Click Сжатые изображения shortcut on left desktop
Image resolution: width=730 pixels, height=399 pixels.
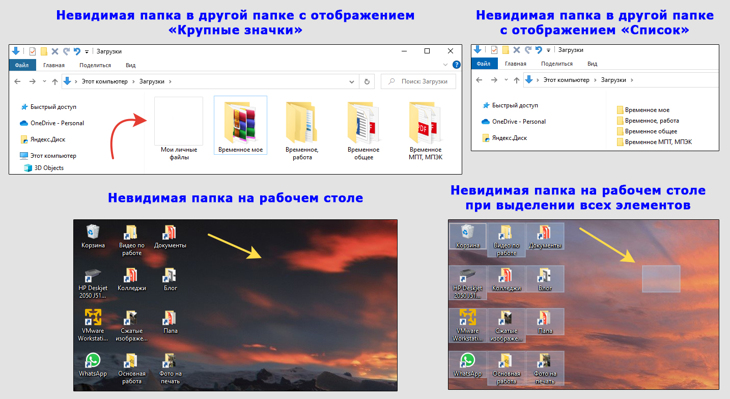coord(131,326)
